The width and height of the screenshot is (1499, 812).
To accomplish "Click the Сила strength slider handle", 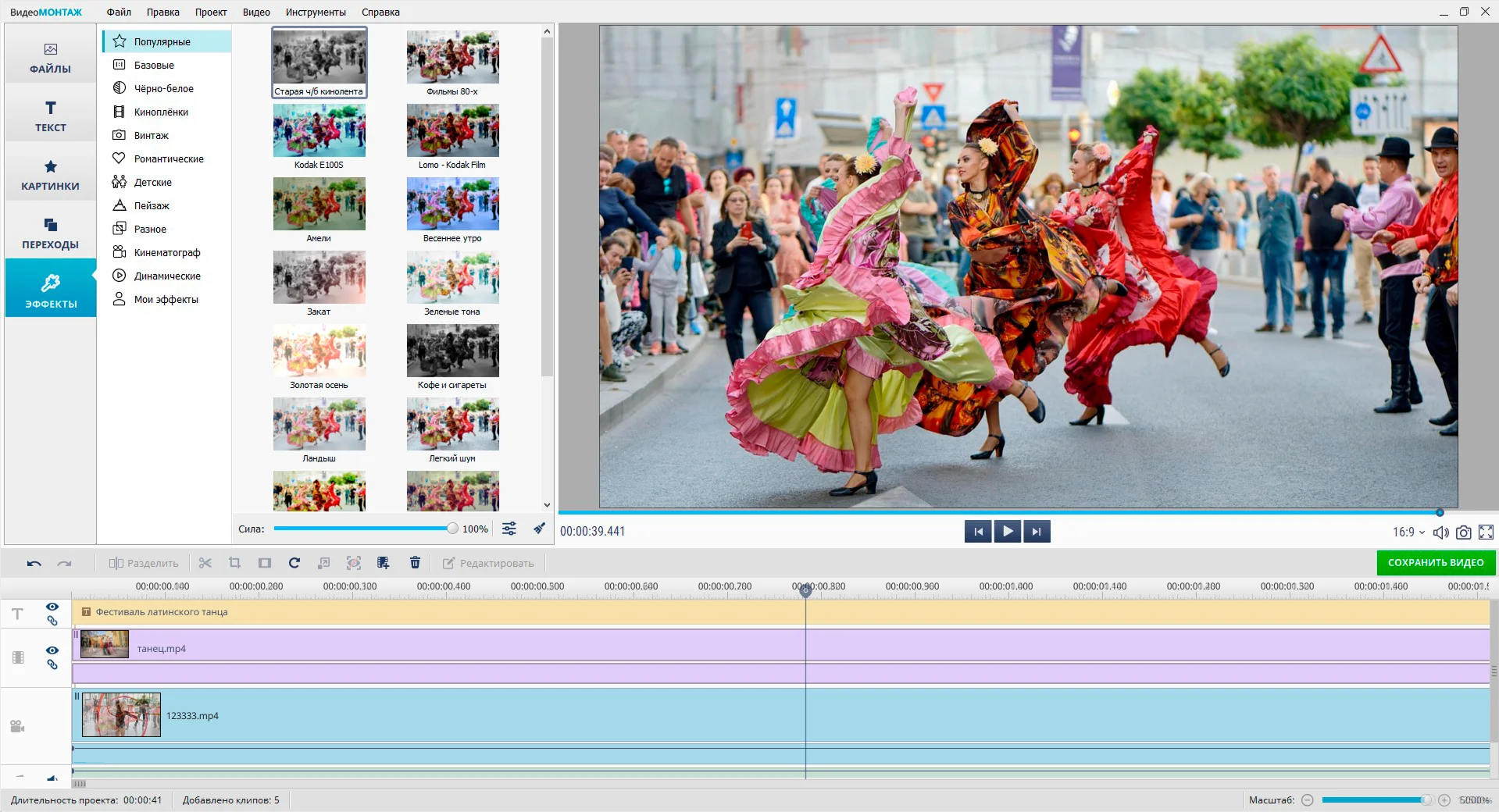I will click(452, 529).
